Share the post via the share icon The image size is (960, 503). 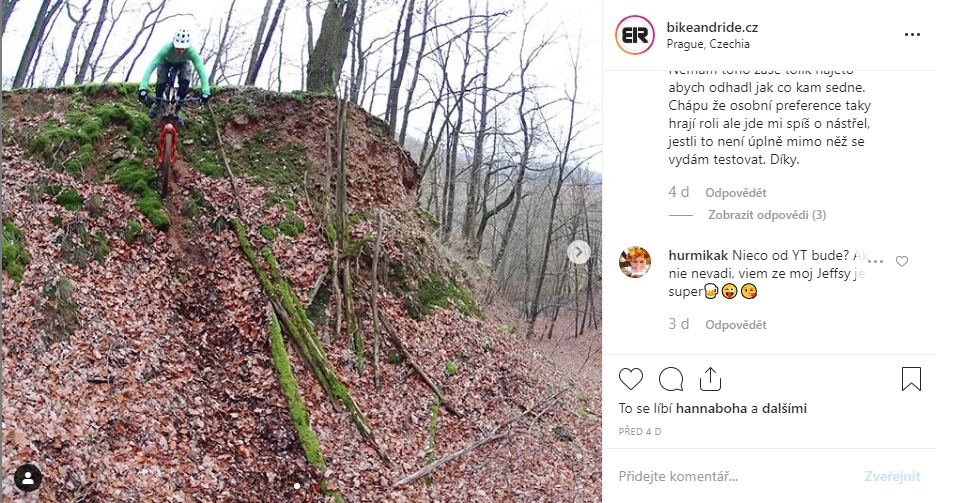click(x=710, y=379)
